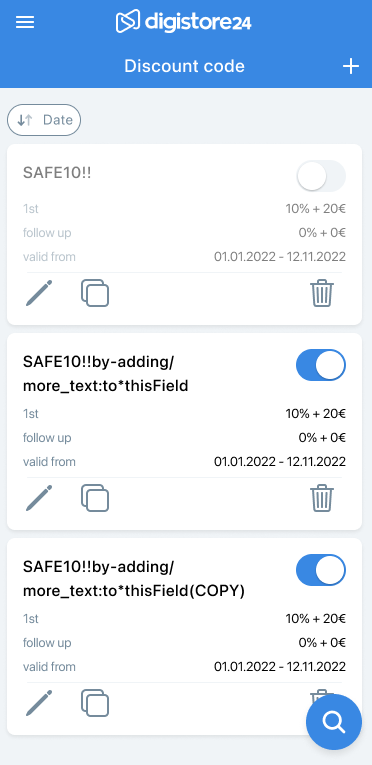Viewport: 372px width, 765px height.
Task: Enable the SAFE10!! discount code toggle
Action: point(321,176)
